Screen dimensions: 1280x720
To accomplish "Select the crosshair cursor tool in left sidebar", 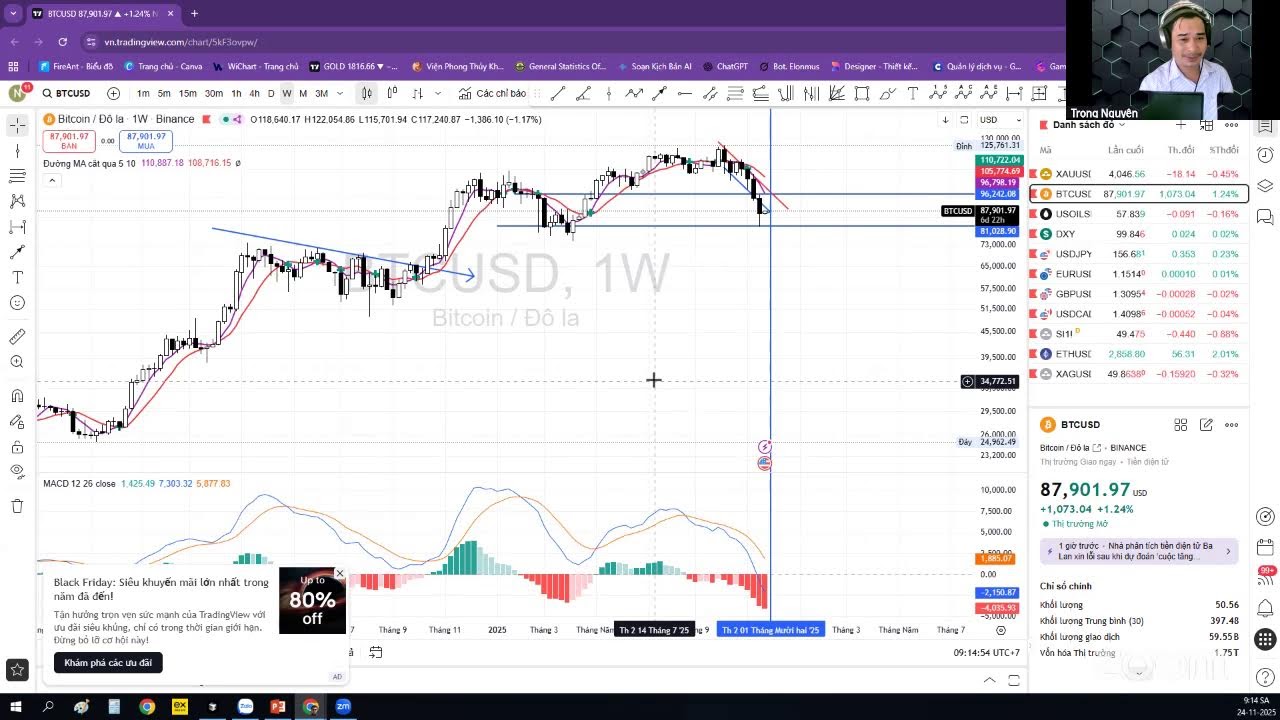I will tap(17, 126).
